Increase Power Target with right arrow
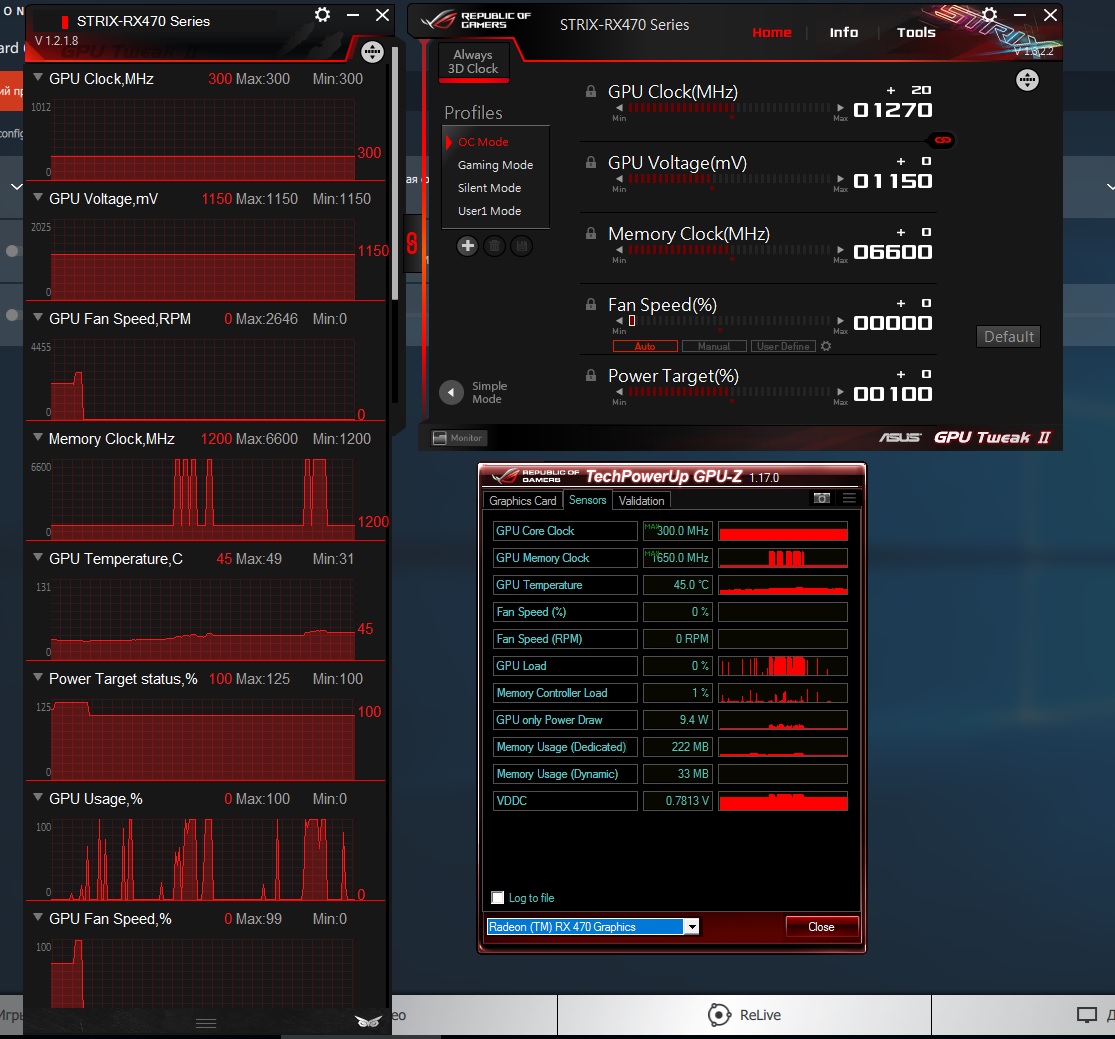Image resolution: width=1115 pixels, height=1039 pixels. tap(841, 392)
